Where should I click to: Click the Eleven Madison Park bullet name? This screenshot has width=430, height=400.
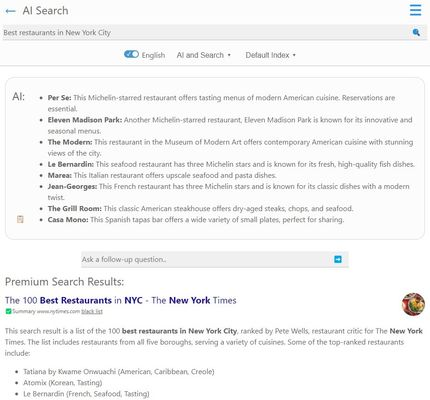click(x=85, y=120)
